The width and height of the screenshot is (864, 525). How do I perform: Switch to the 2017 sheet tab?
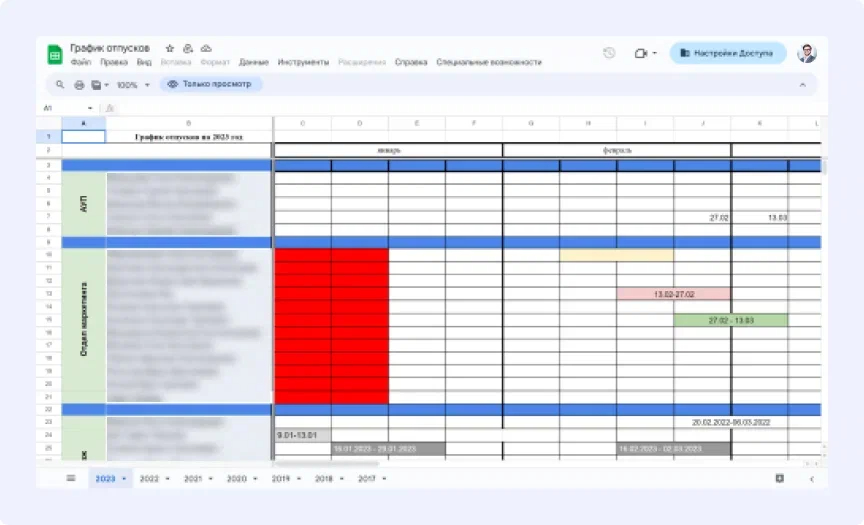[367, 479]
